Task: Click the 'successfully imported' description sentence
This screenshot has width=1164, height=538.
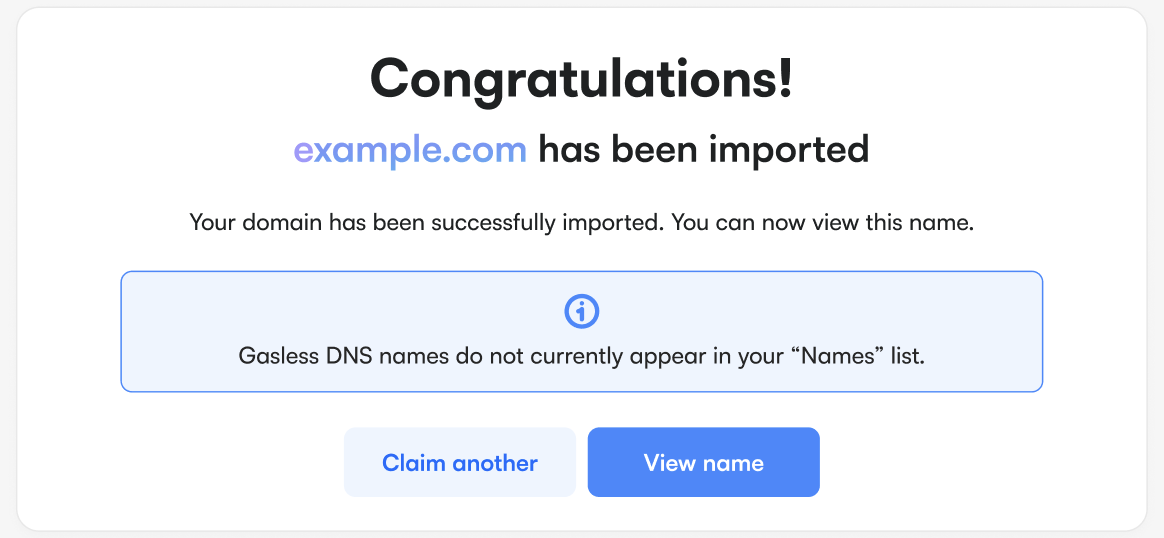Action: point(581,222)
